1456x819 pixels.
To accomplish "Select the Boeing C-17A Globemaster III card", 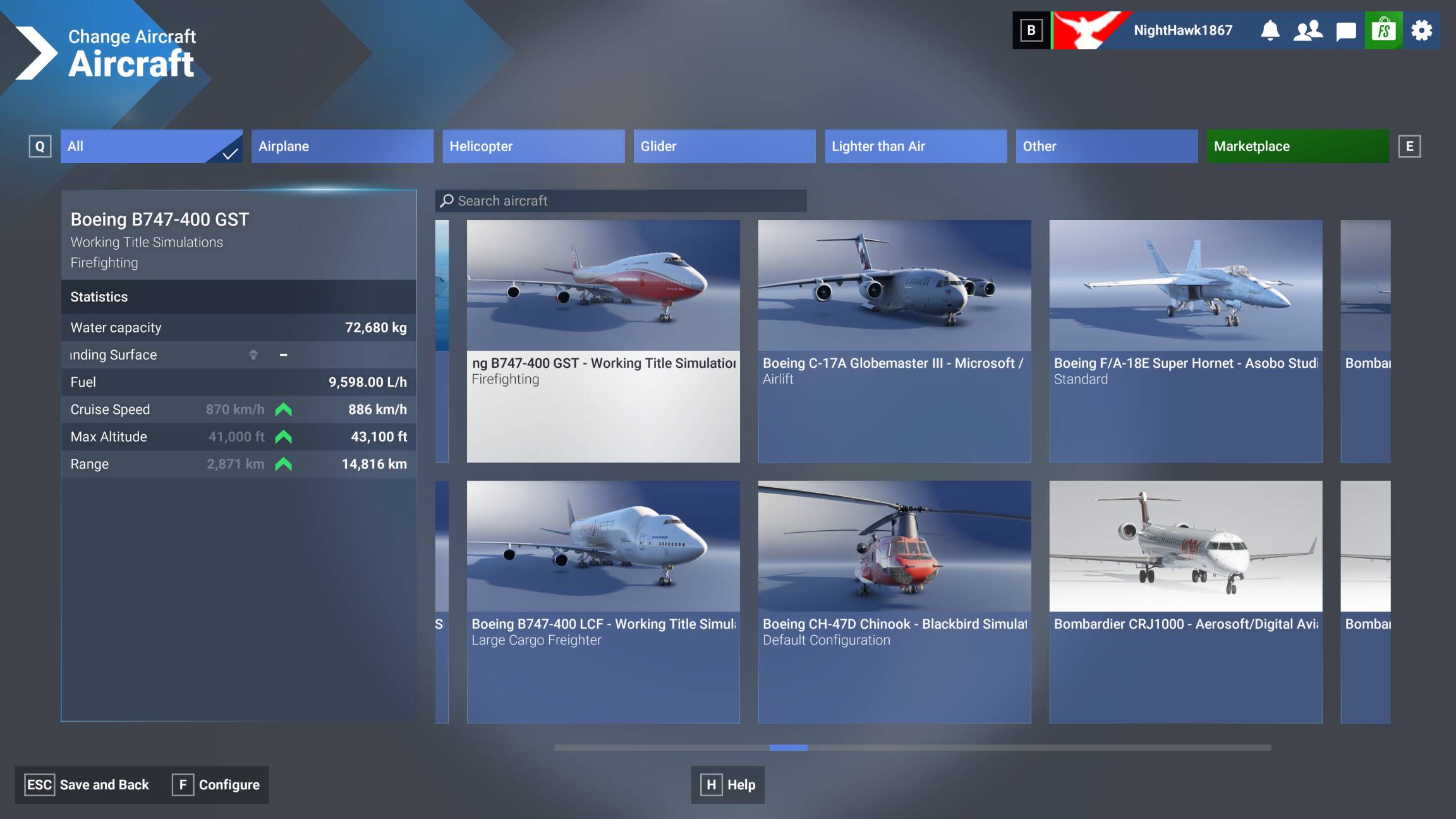I will point(895,341).
